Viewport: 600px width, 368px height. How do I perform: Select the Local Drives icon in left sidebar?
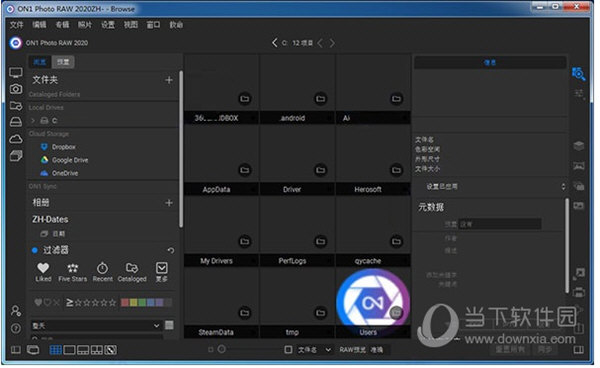[x=16, y=122]
